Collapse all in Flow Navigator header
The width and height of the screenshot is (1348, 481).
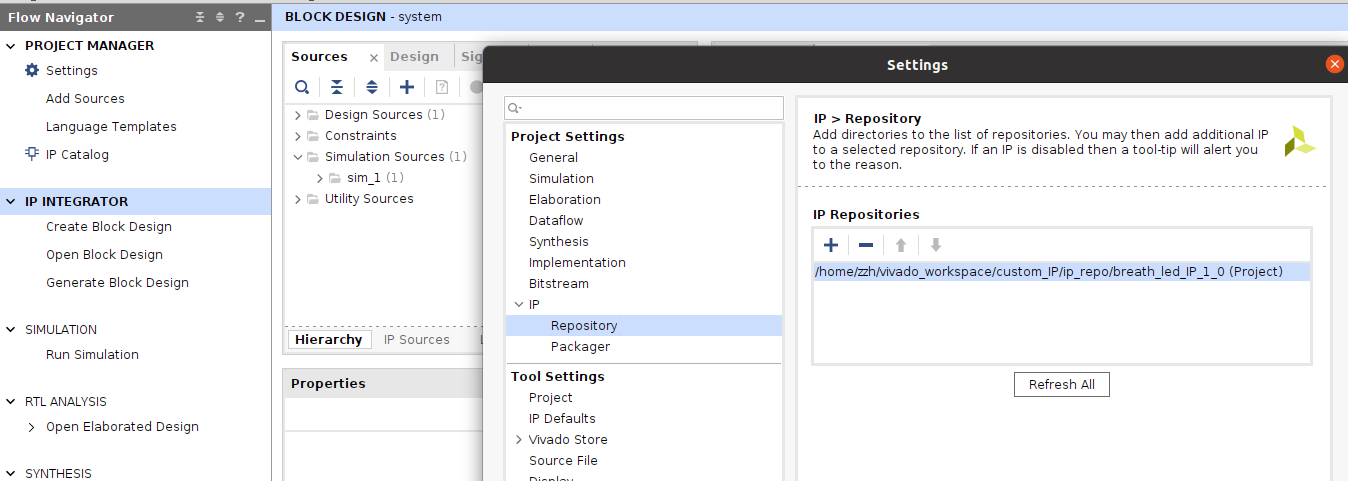200,17
